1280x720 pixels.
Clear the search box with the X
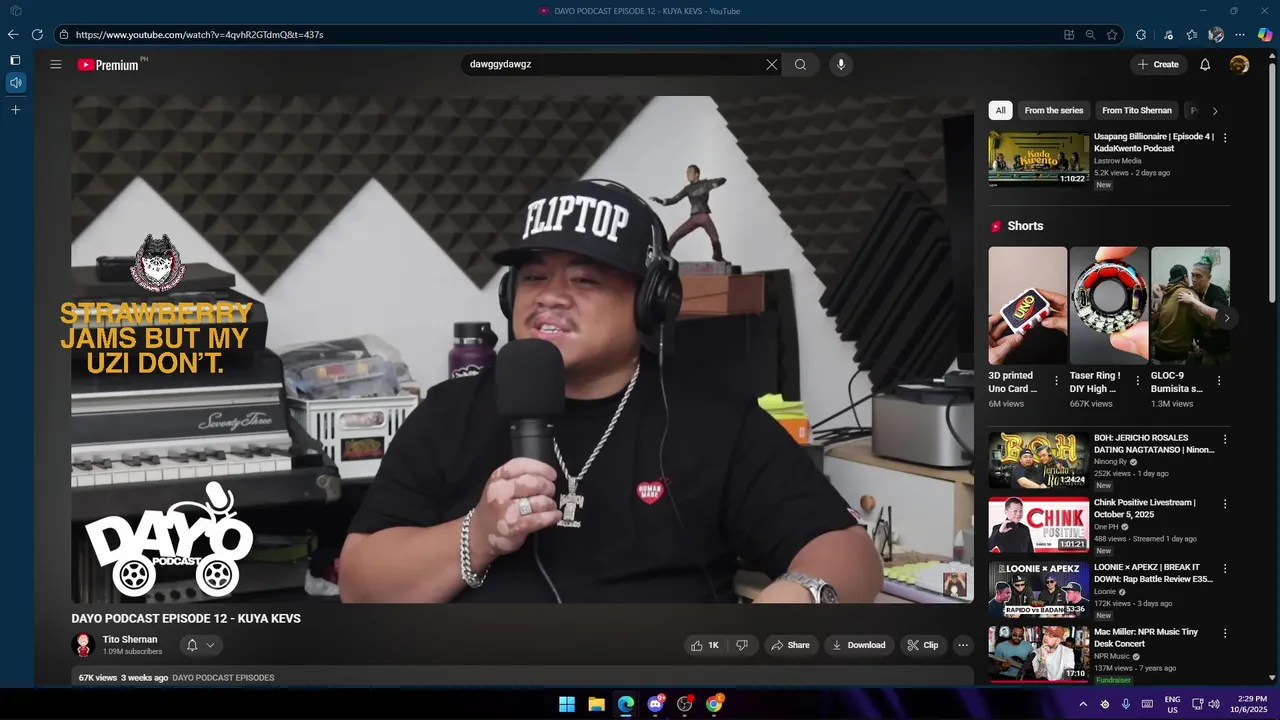point(771,64)
